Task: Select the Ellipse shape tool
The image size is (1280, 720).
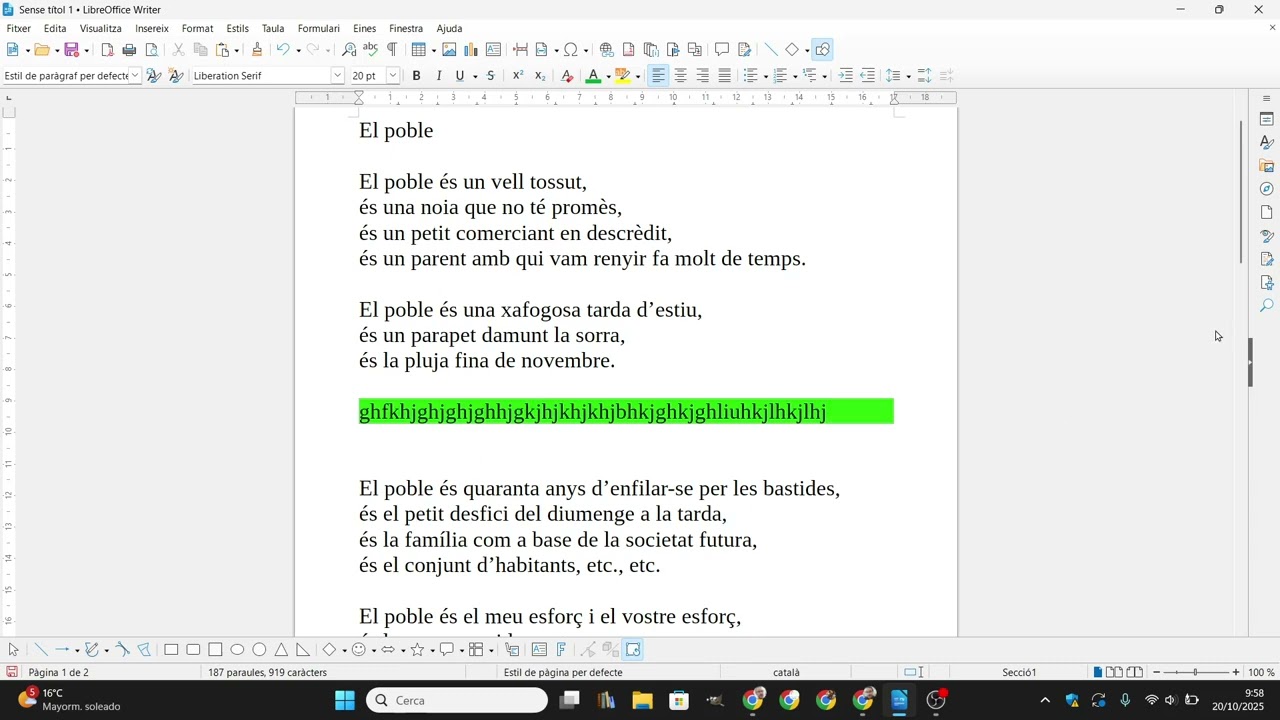Action: click(237, 650)
